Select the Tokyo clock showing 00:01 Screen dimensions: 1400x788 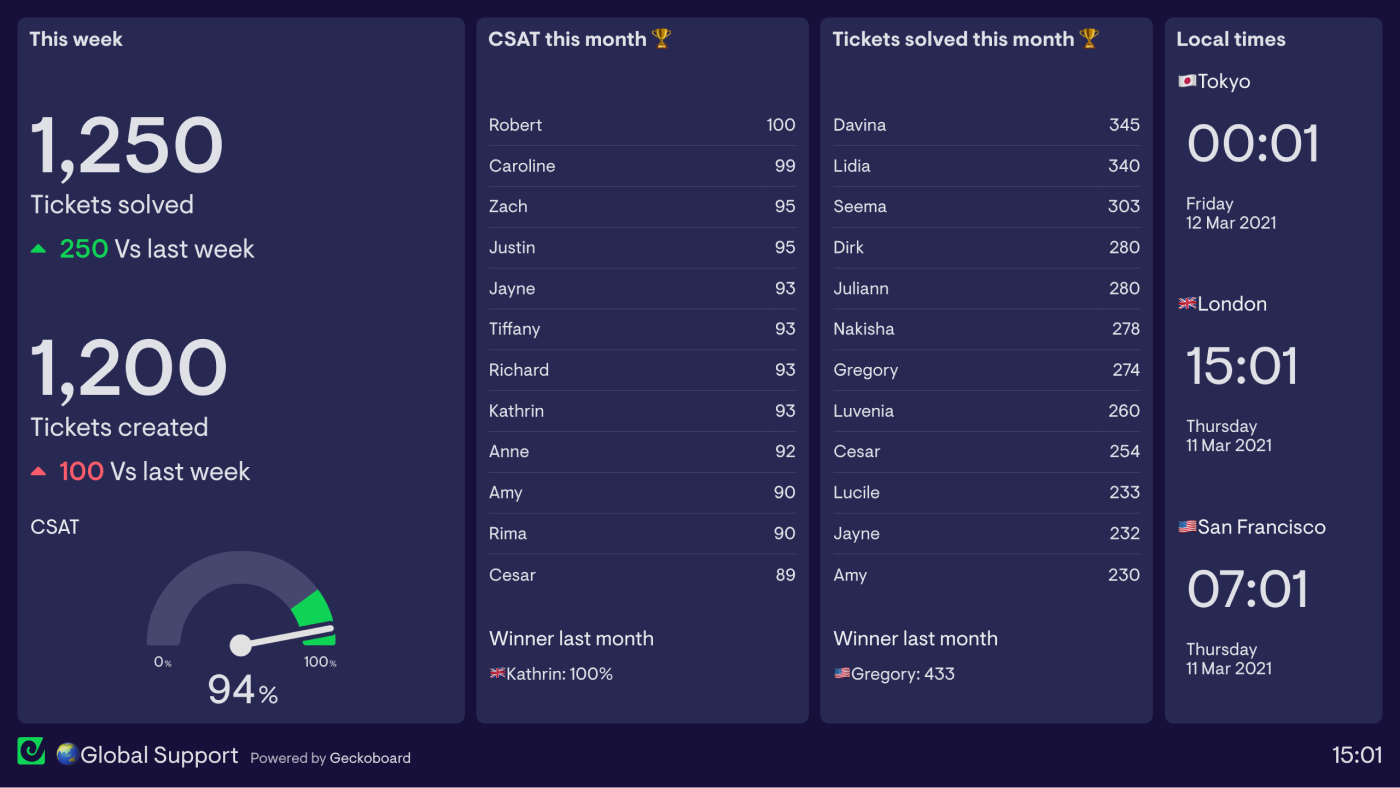point(1252,143)
